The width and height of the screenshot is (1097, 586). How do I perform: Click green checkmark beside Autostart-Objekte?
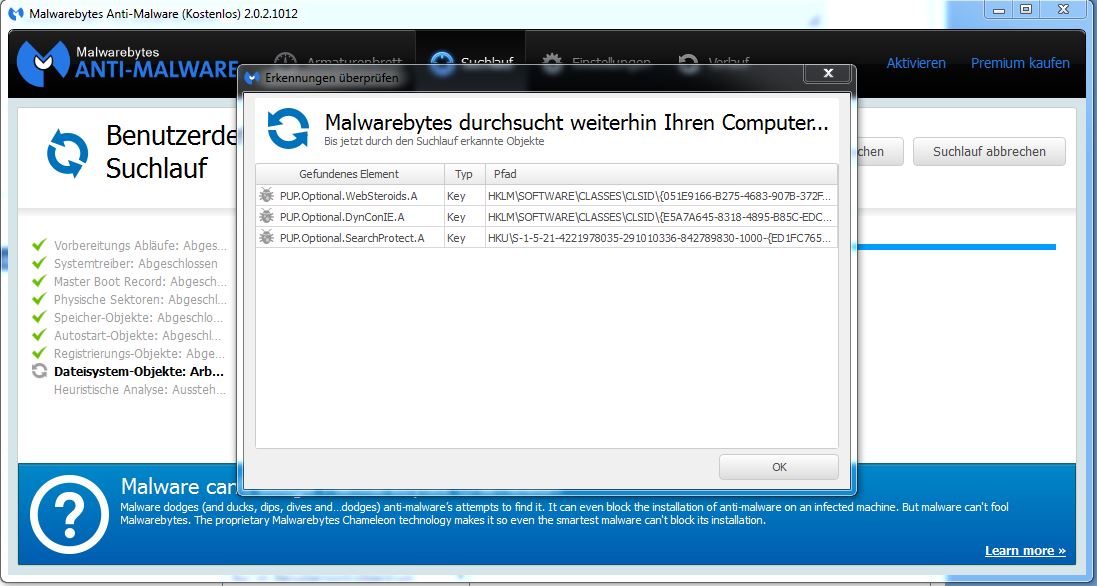pos(40,335)
